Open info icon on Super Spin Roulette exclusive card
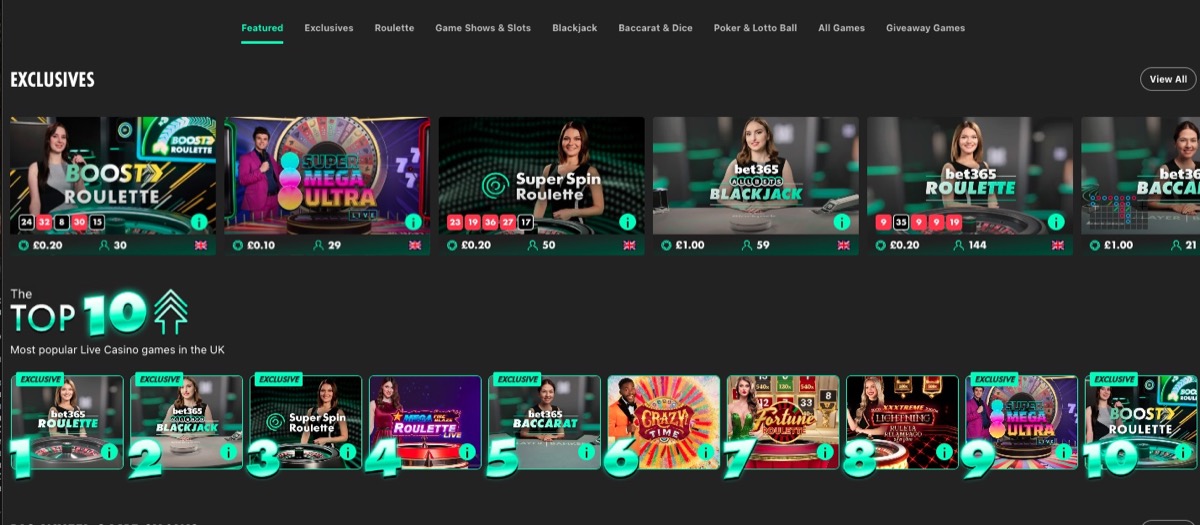 pyautogui.click(x=627, y=221)
